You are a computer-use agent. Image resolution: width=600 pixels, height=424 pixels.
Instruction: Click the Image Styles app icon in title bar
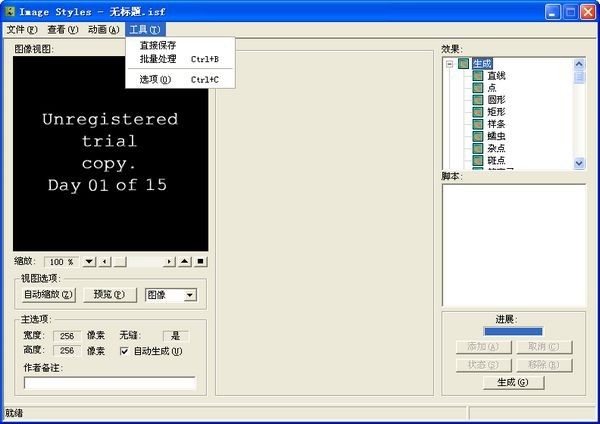click(10, 11)
